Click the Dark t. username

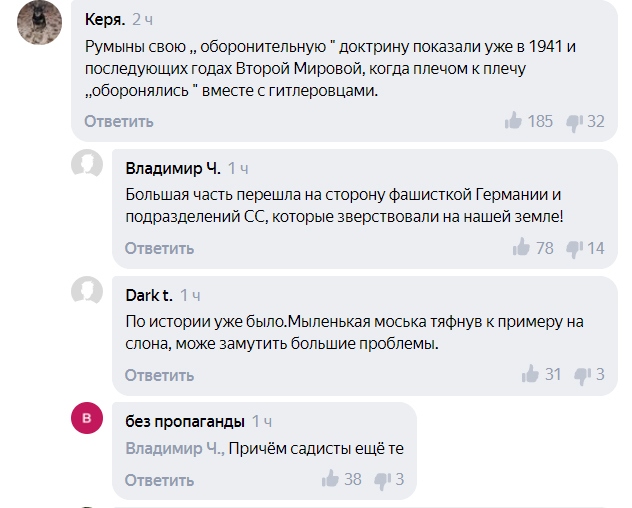(149, 295)
